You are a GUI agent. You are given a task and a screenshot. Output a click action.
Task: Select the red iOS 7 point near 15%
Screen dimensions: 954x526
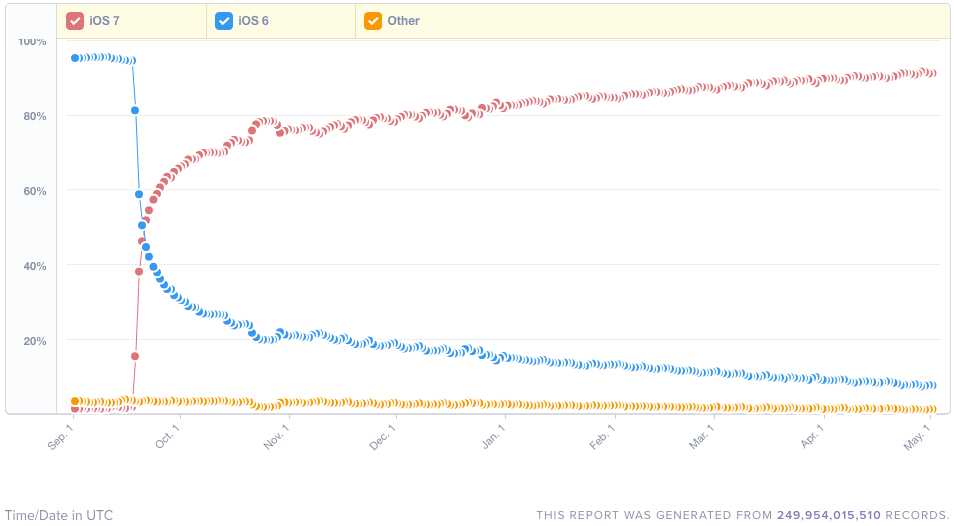tap(135, 356)
